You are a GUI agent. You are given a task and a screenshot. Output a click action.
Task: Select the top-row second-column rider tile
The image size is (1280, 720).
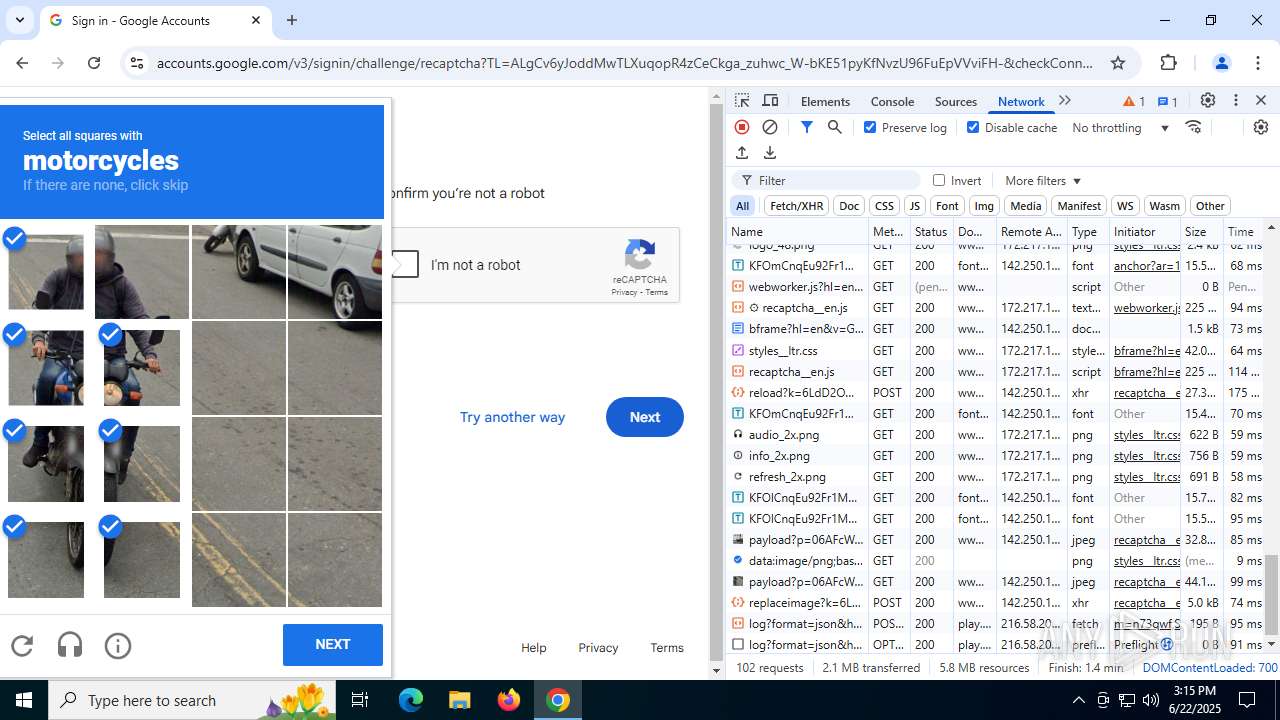click(142, 272)
